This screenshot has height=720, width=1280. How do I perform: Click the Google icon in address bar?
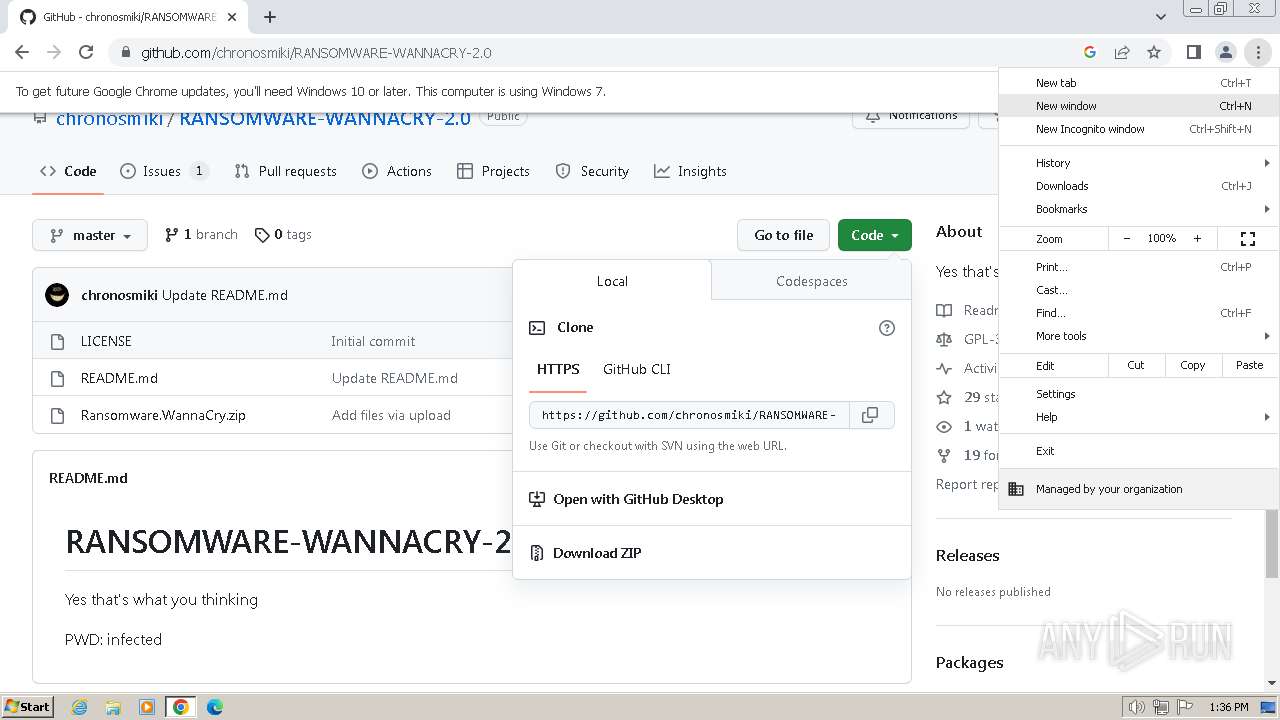point(1090,52)
